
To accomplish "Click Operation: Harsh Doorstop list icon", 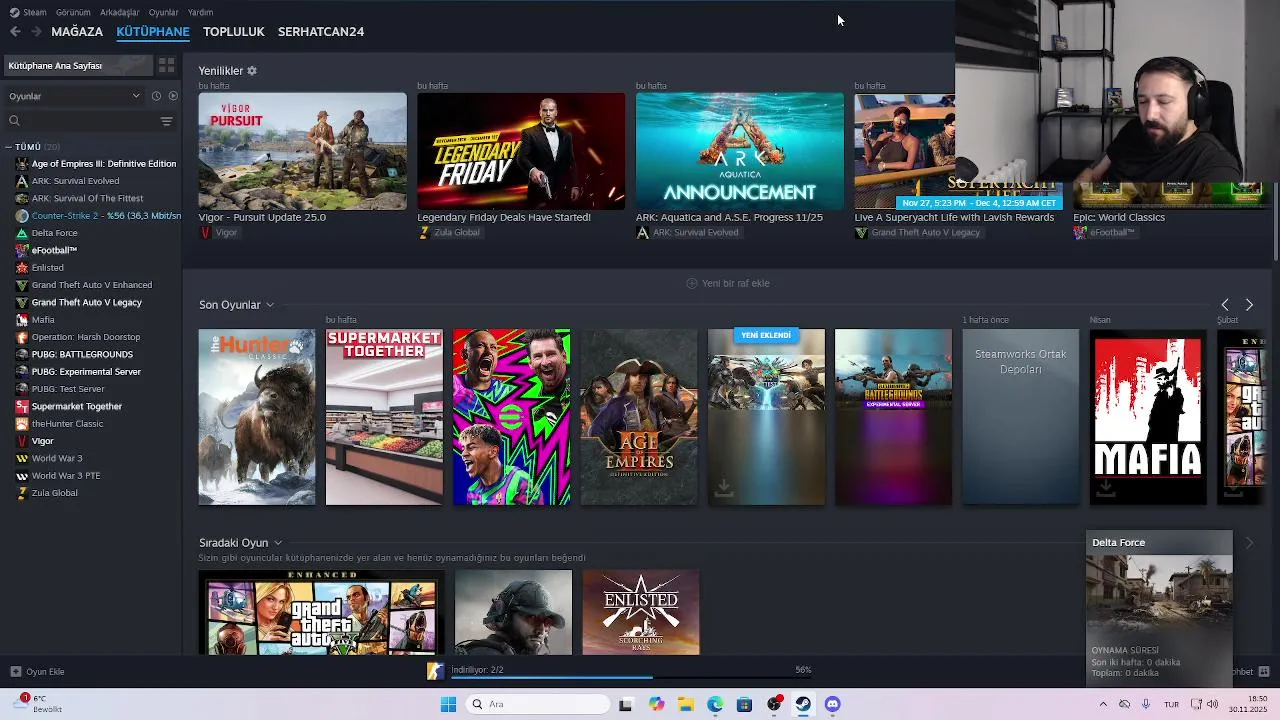I will click(22, 337).
